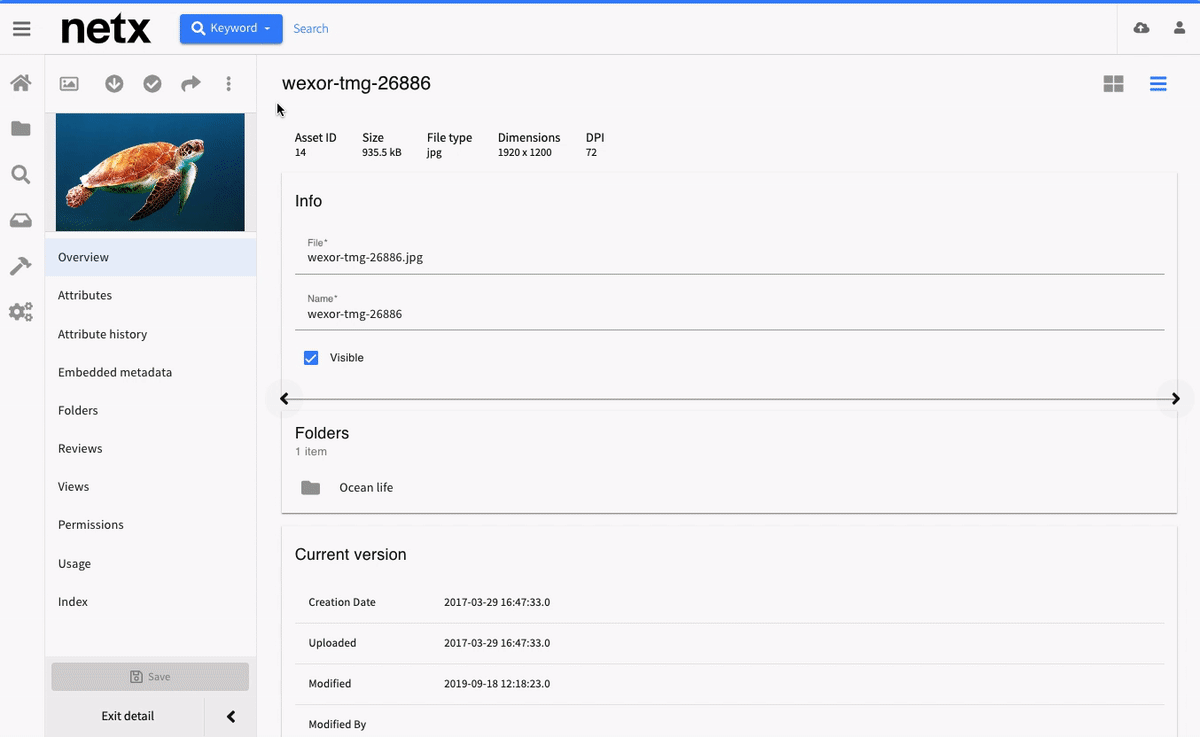Open the Keyword search type dropdown
Screen dimensions: 1200x737
tap(231, 29)
